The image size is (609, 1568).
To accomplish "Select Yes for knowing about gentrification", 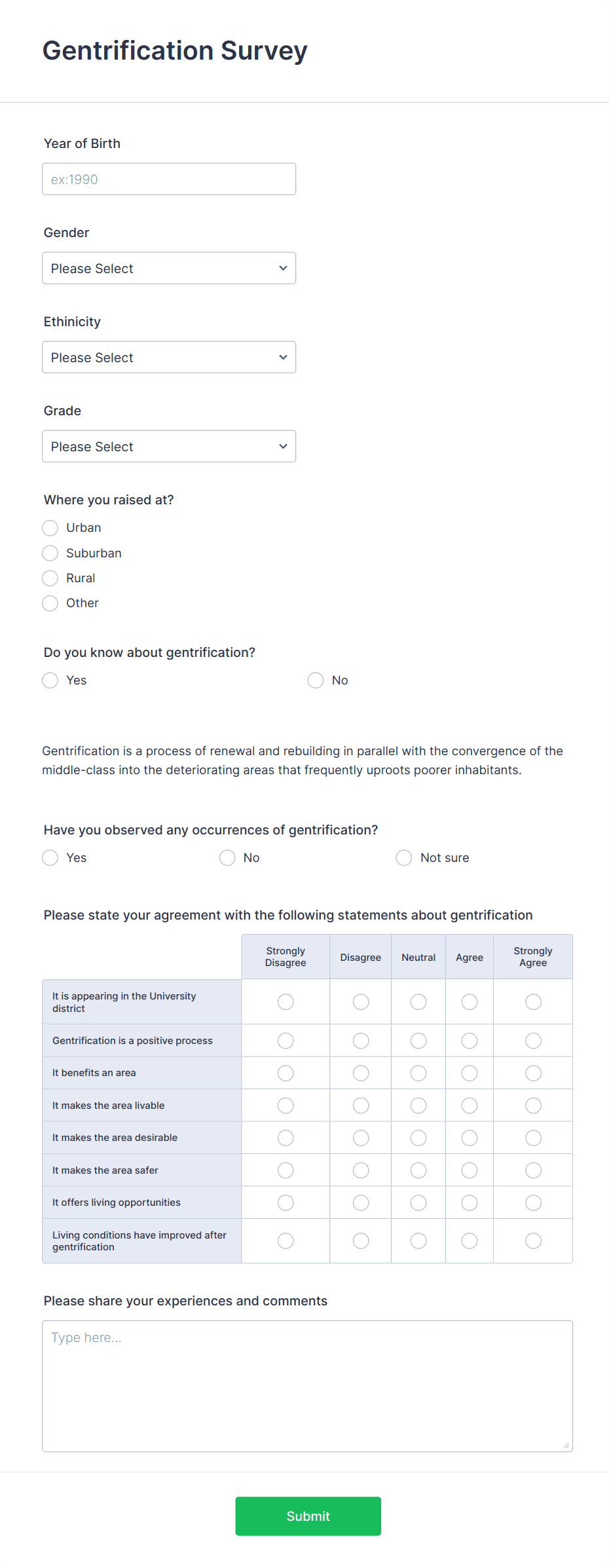I will 50,681.
